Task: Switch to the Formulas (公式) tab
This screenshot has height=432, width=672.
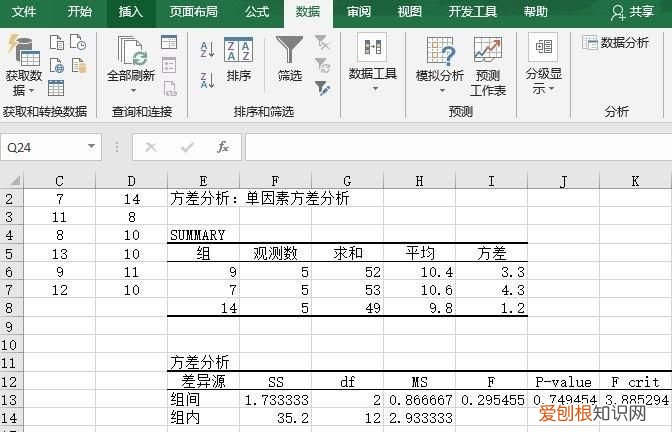Action: pos(257,12)
